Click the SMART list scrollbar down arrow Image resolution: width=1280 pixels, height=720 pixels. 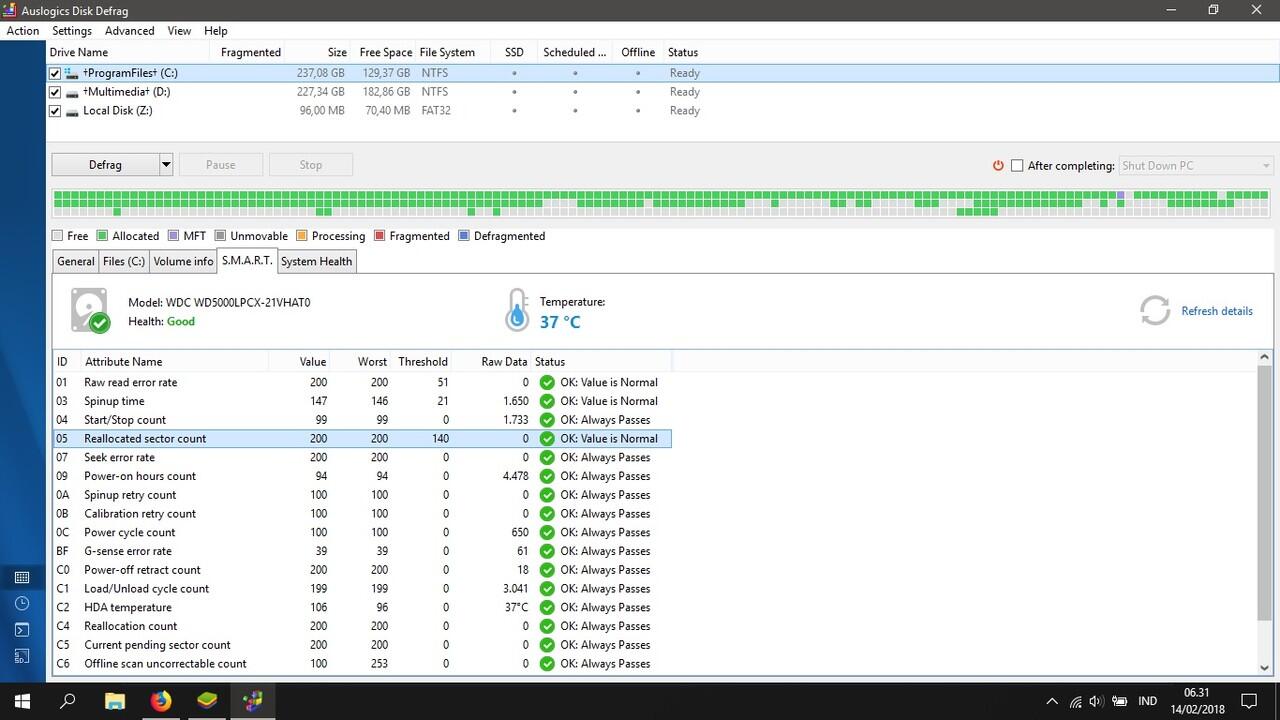(1264, 667)
